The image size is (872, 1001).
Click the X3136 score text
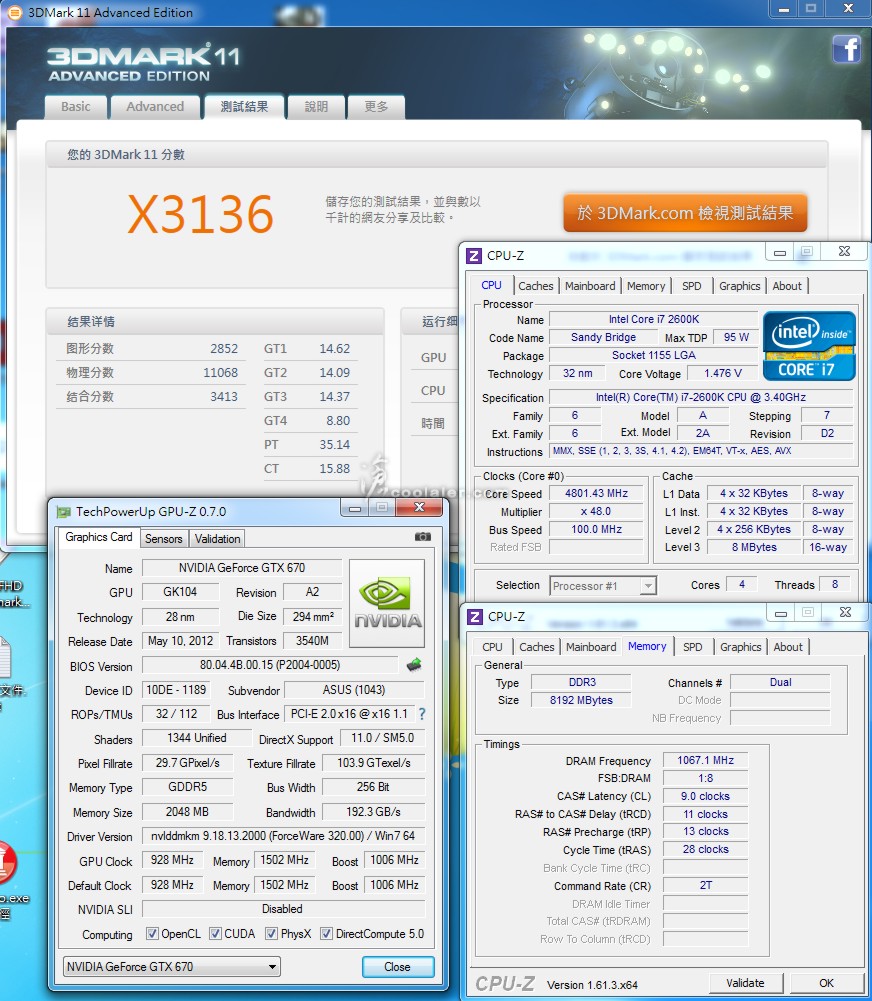click(200, 214)
